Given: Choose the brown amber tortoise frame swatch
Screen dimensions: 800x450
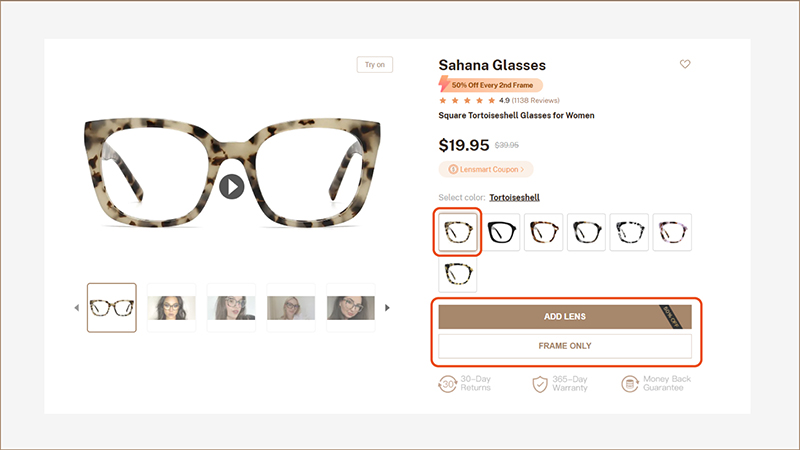Looking at the screenshot, I should 544,233.
